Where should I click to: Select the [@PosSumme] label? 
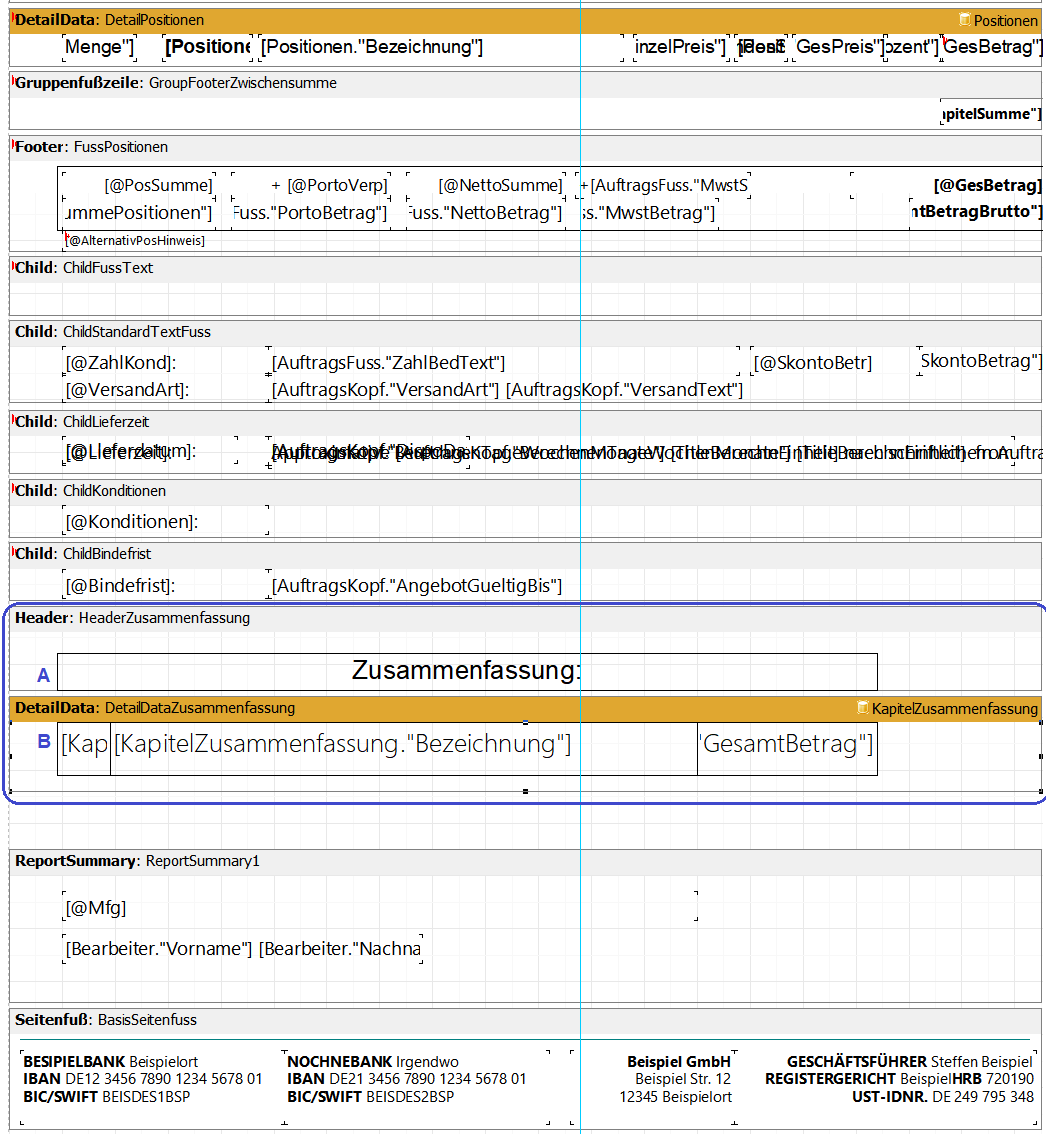point(139,185)
